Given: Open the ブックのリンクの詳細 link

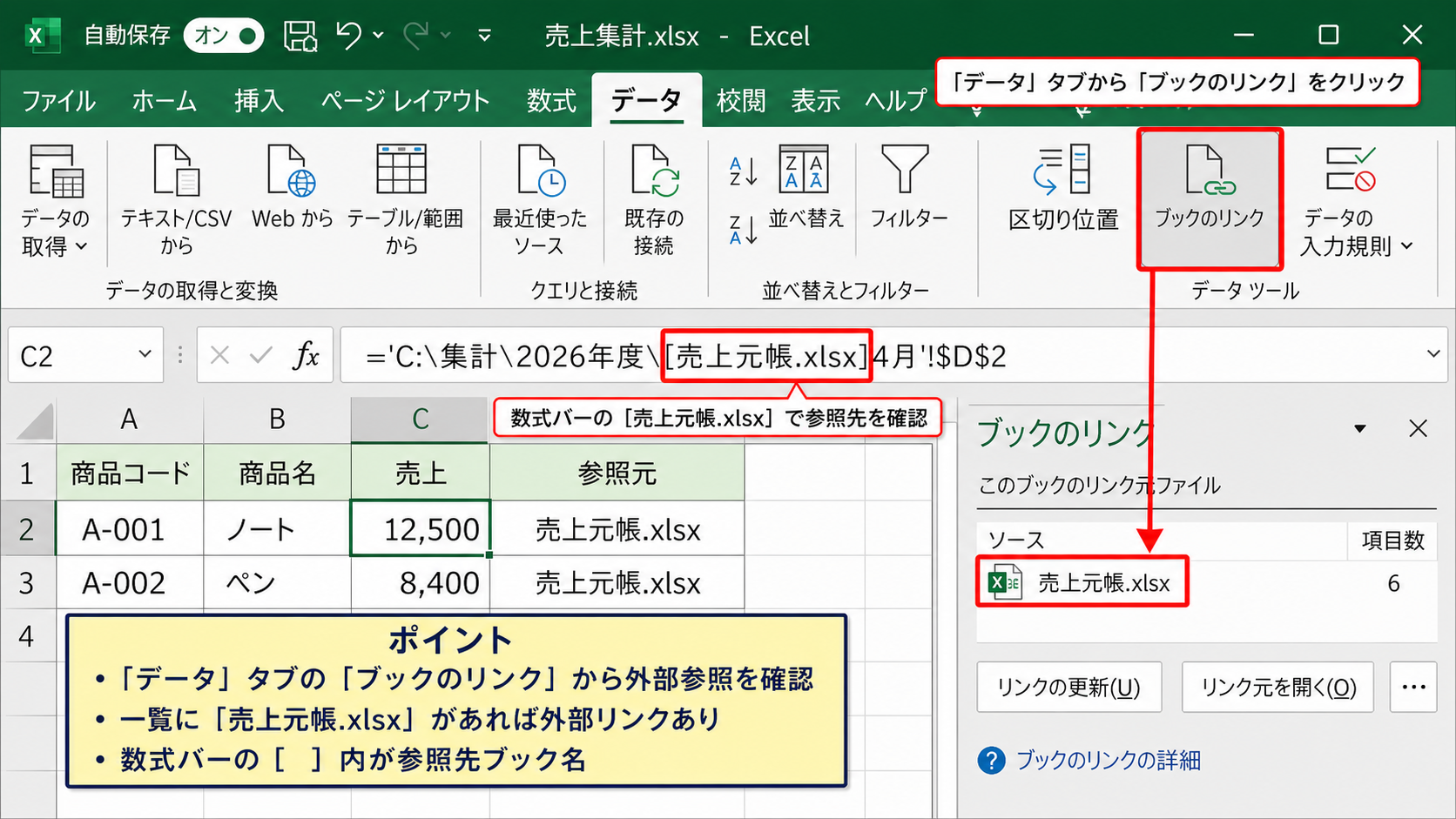Looking at the screenshot, I should pyautogui.click(x=1108, y=761).
